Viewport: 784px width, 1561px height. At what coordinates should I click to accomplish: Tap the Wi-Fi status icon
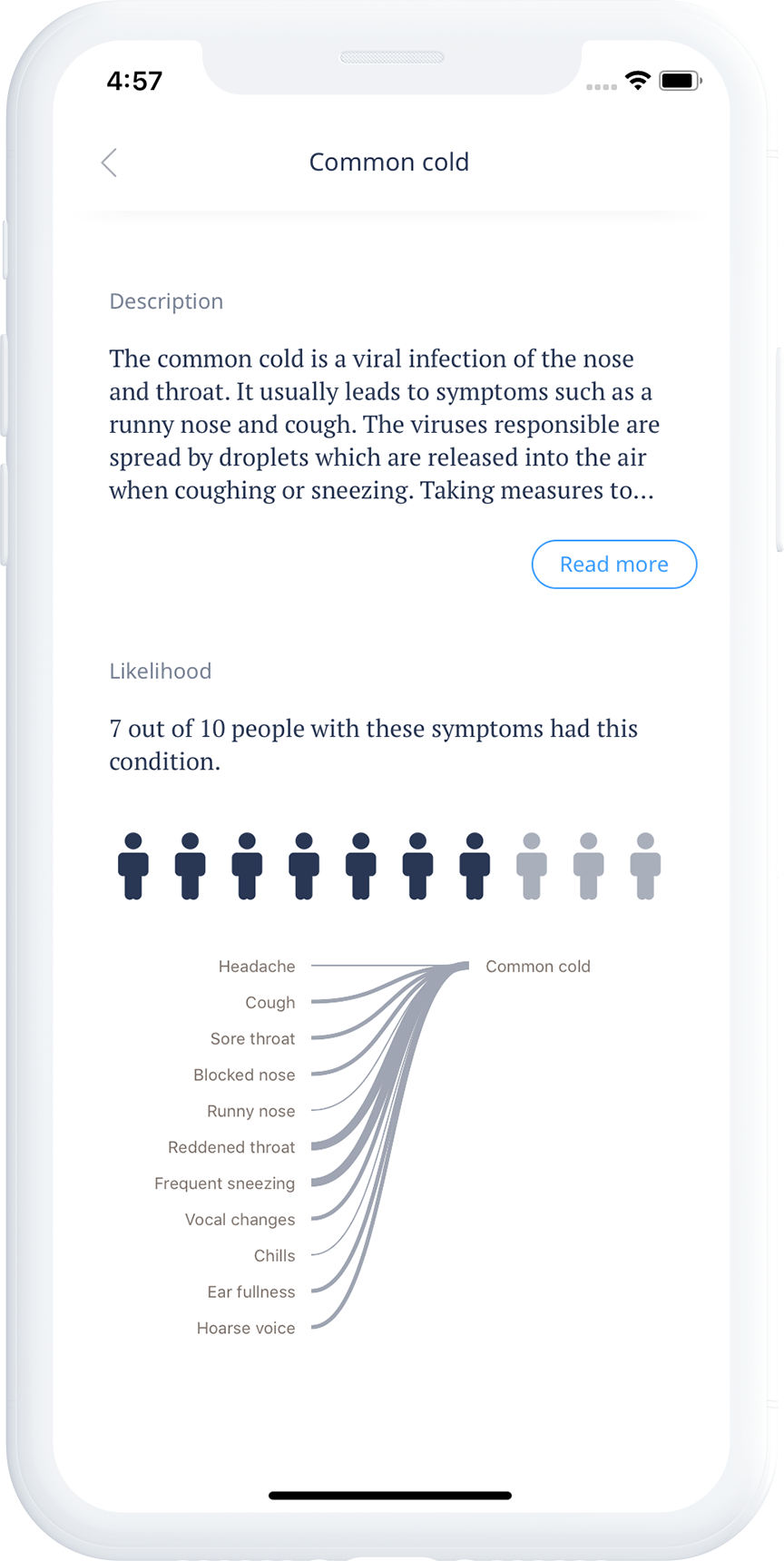tap(638, 81)
